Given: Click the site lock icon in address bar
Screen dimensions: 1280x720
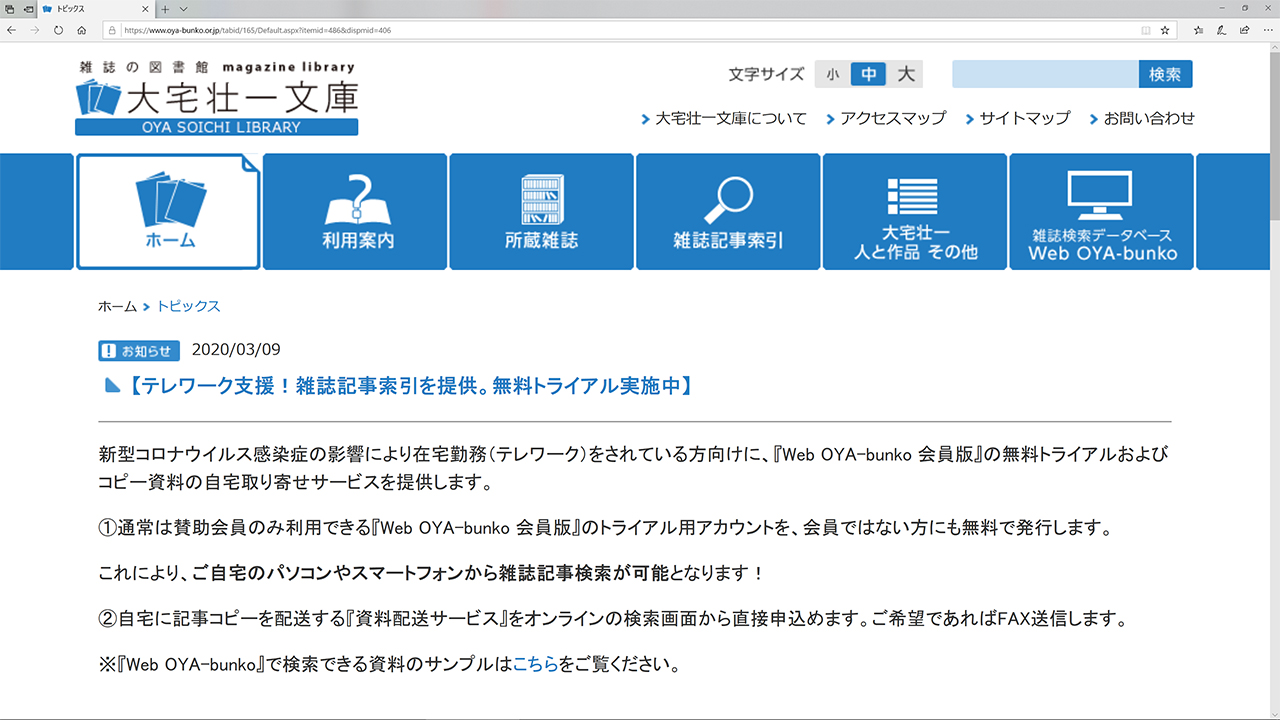Looking at the screenshot, I should [112, 30].
